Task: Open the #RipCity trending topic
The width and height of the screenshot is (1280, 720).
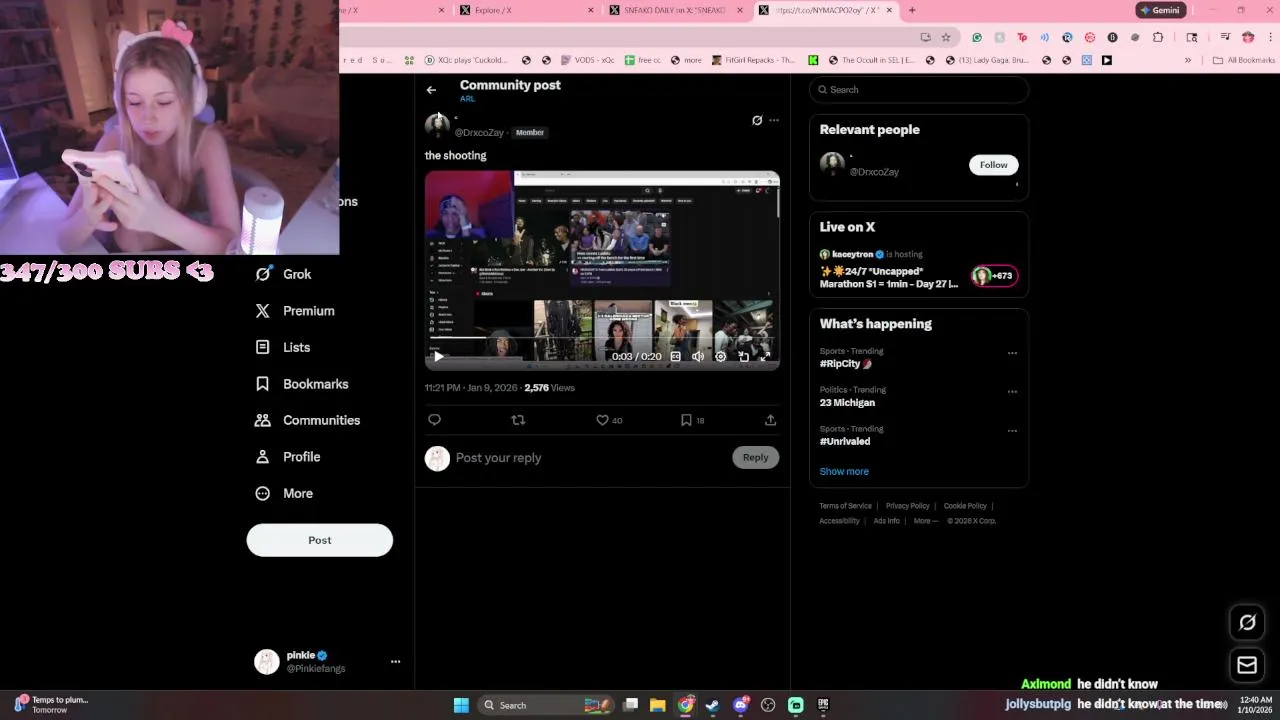Action: click(845, 364)
